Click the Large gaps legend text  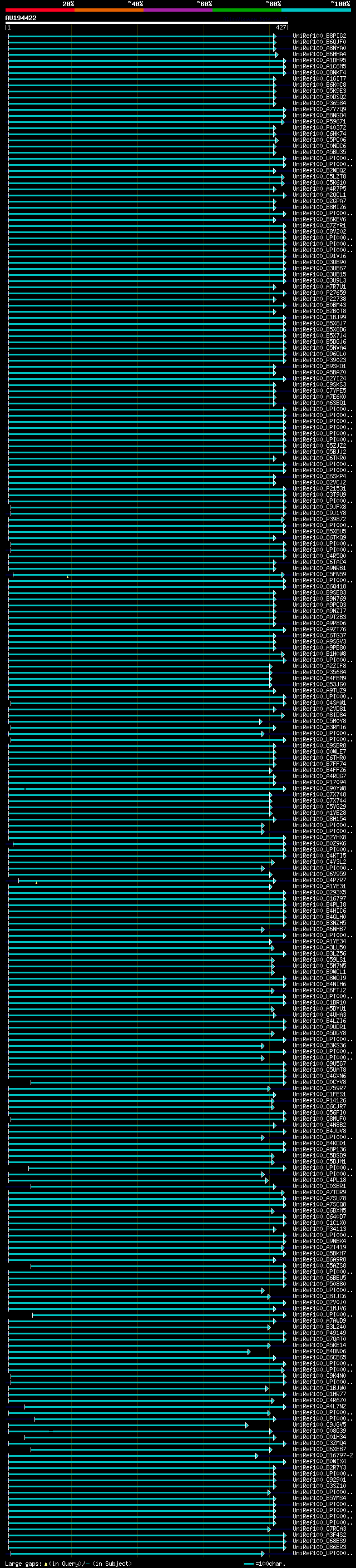click(68, 1564)
